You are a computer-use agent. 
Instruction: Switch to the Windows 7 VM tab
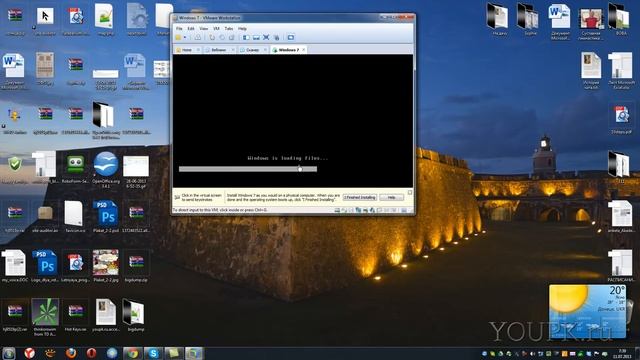288,50
